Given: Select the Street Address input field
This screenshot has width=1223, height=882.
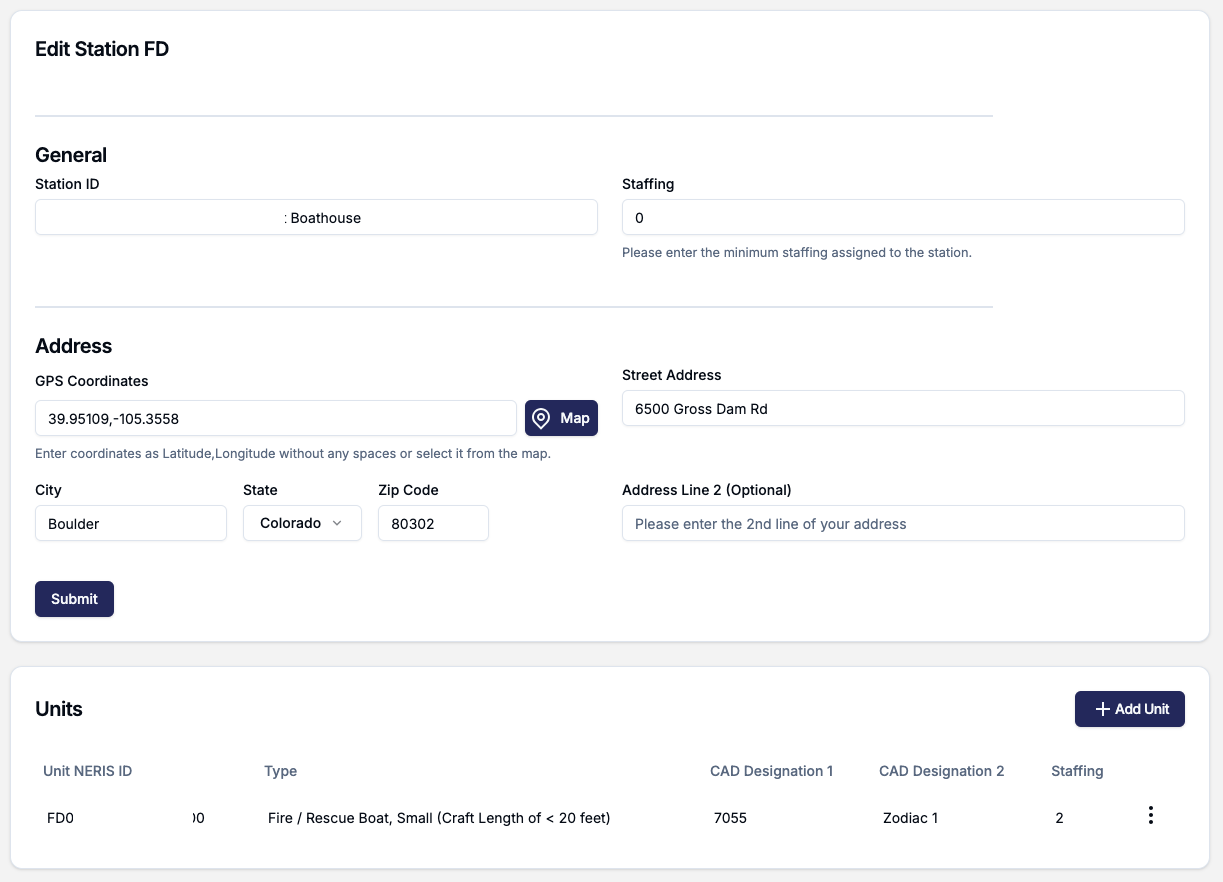Looking at the screenshot, I should pos(902,408).
